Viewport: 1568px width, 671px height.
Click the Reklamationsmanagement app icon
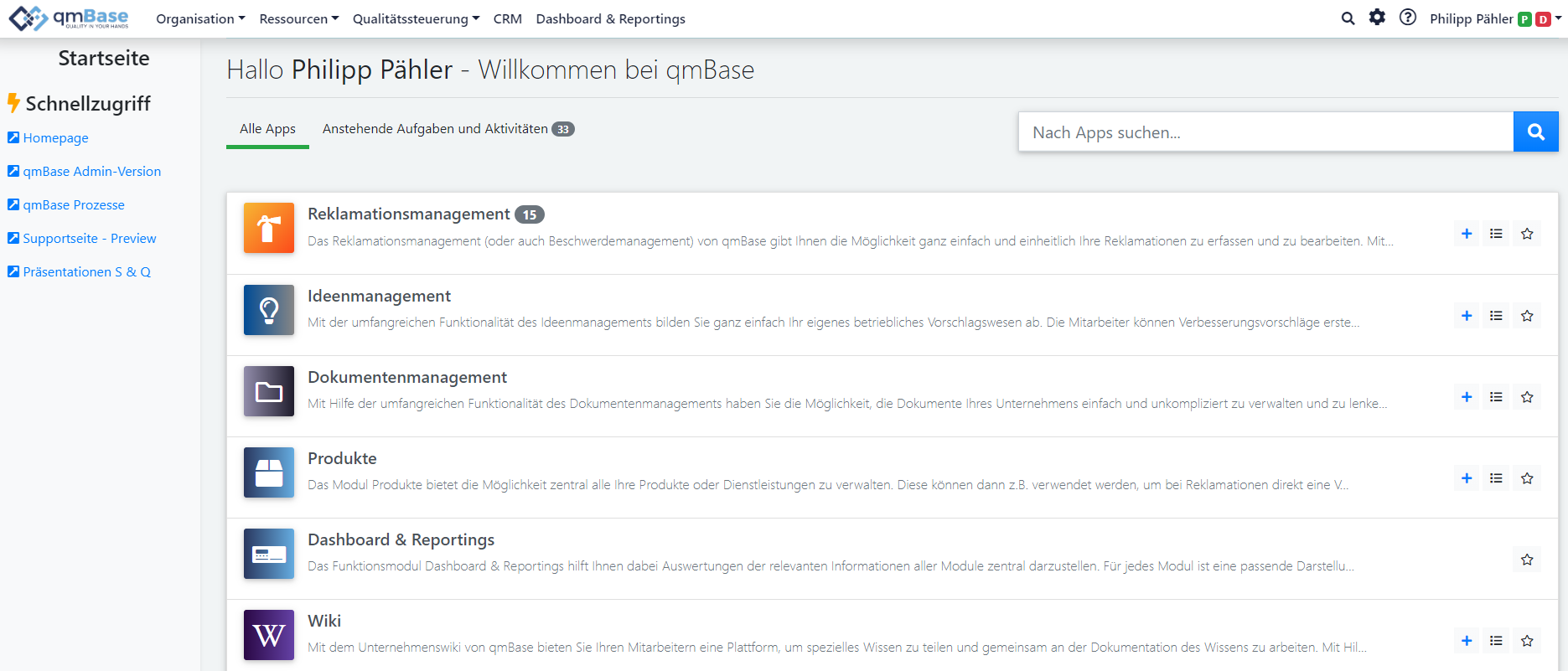pos(269,228)
